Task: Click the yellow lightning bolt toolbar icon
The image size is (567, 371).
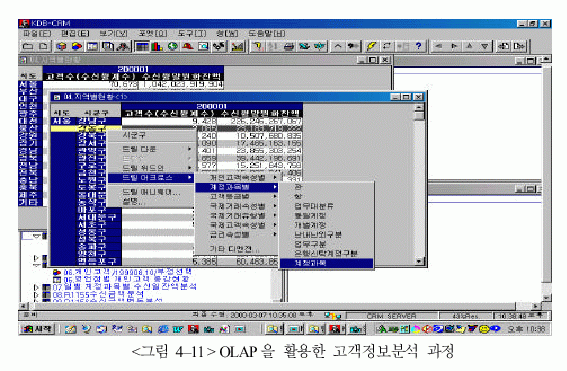Action: pyautogui.click(x=371, y=46)
